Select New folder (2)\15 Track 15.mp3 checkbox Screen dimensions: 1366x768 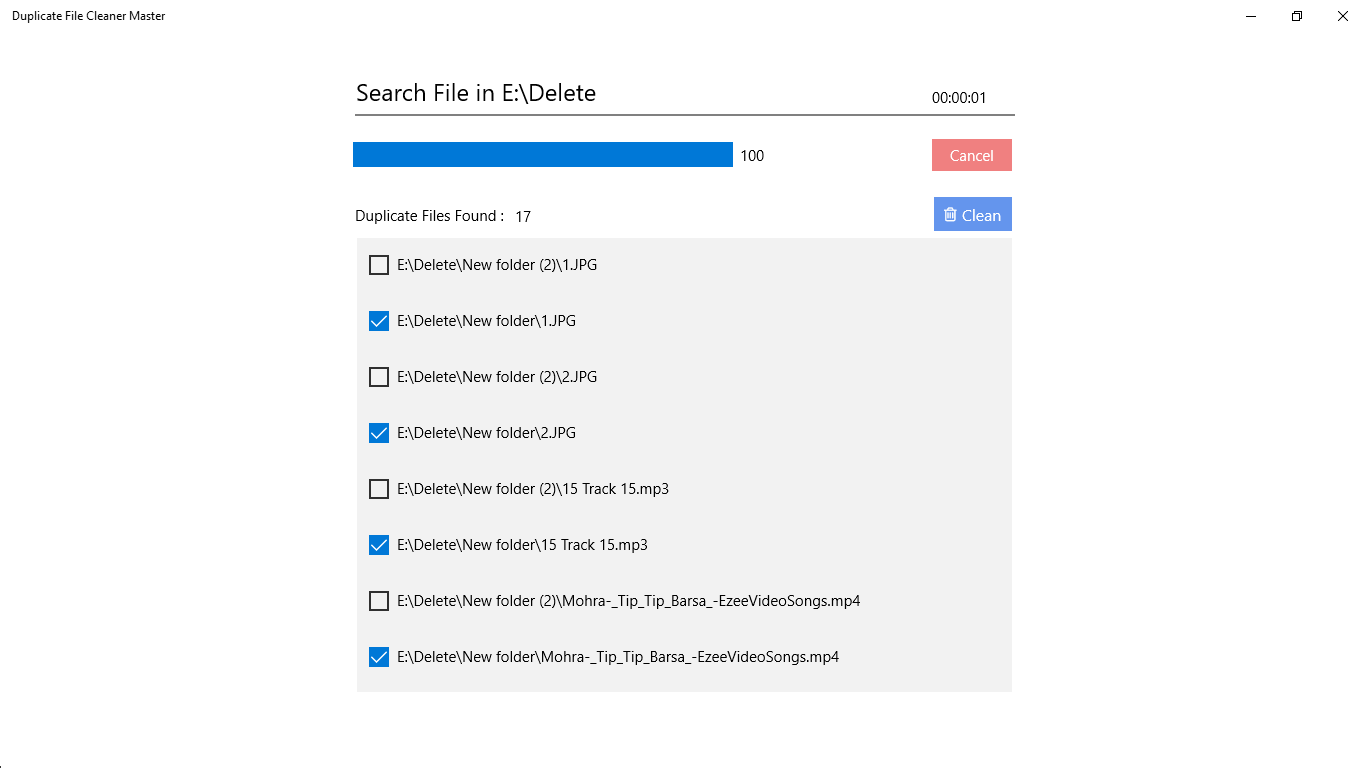379,489
